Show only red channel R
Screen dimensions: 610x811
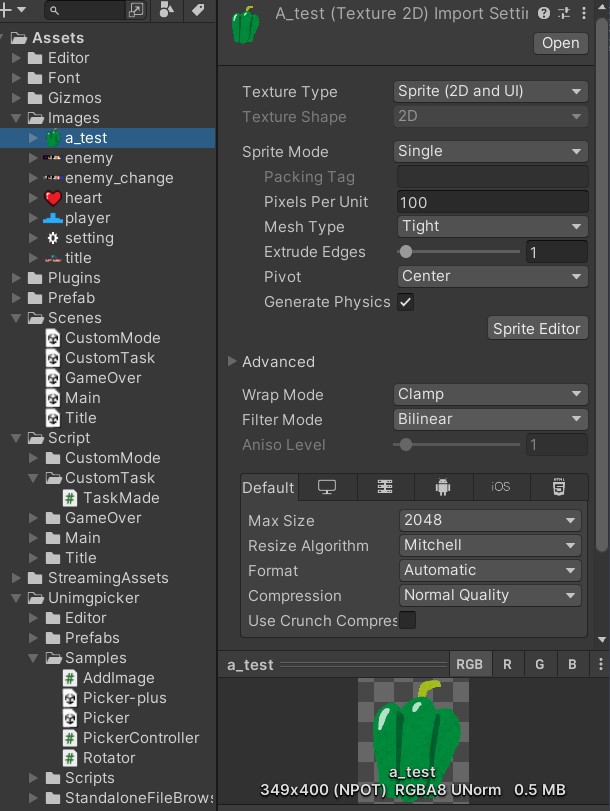[508, 665]
